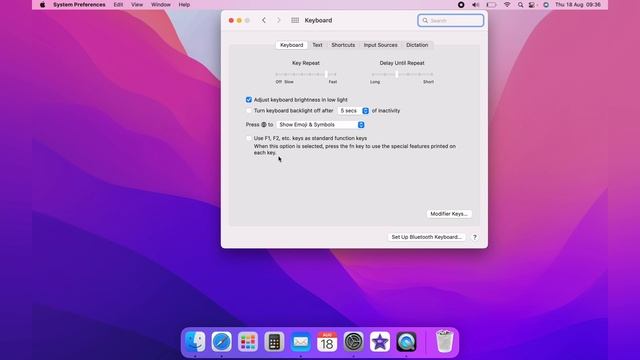Click the Key Repeat slider
The width and height of the screenshot is (640, 360).
tap(306, 74)
